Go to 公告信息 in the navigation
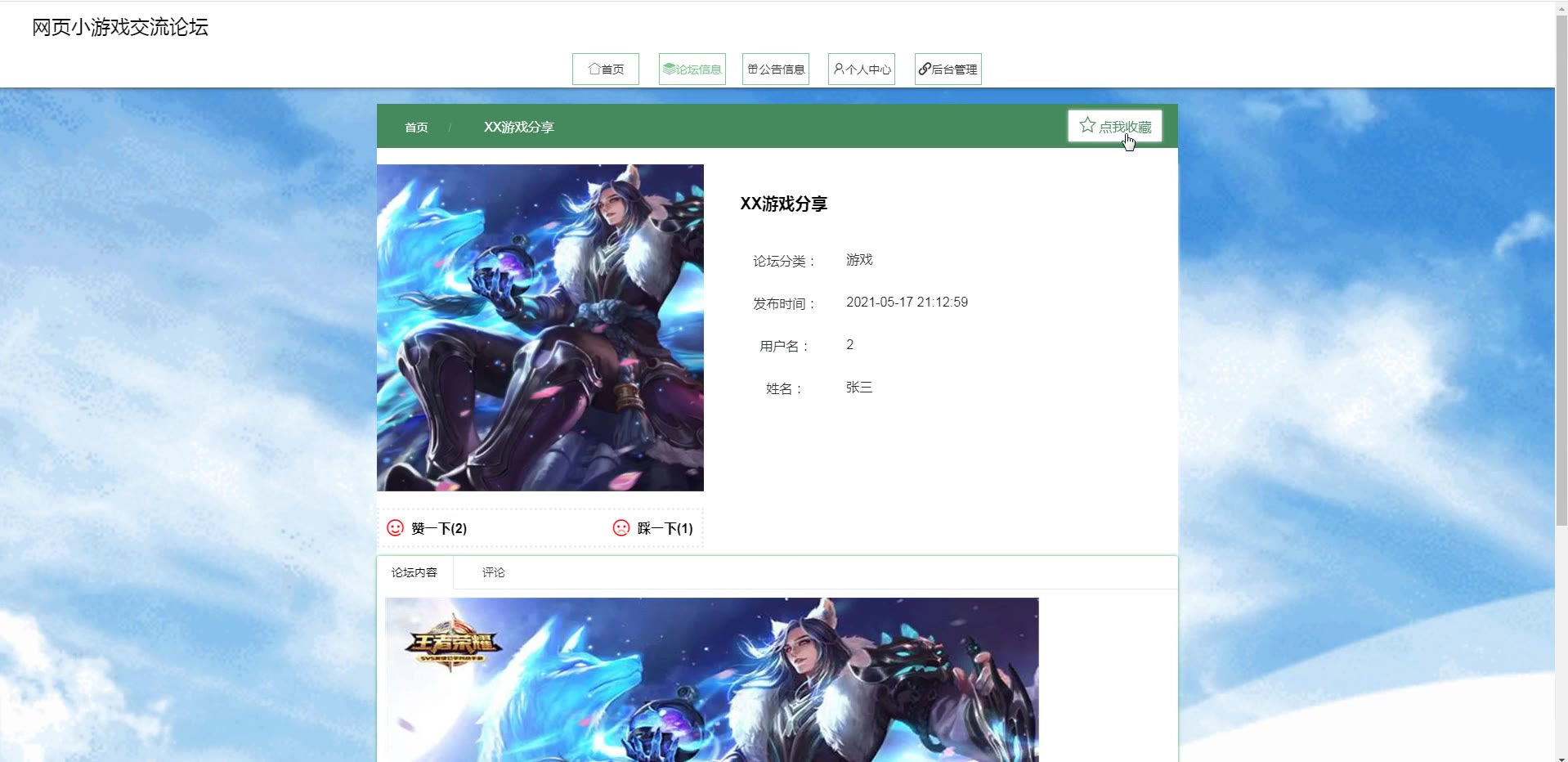 pos(776,69)
